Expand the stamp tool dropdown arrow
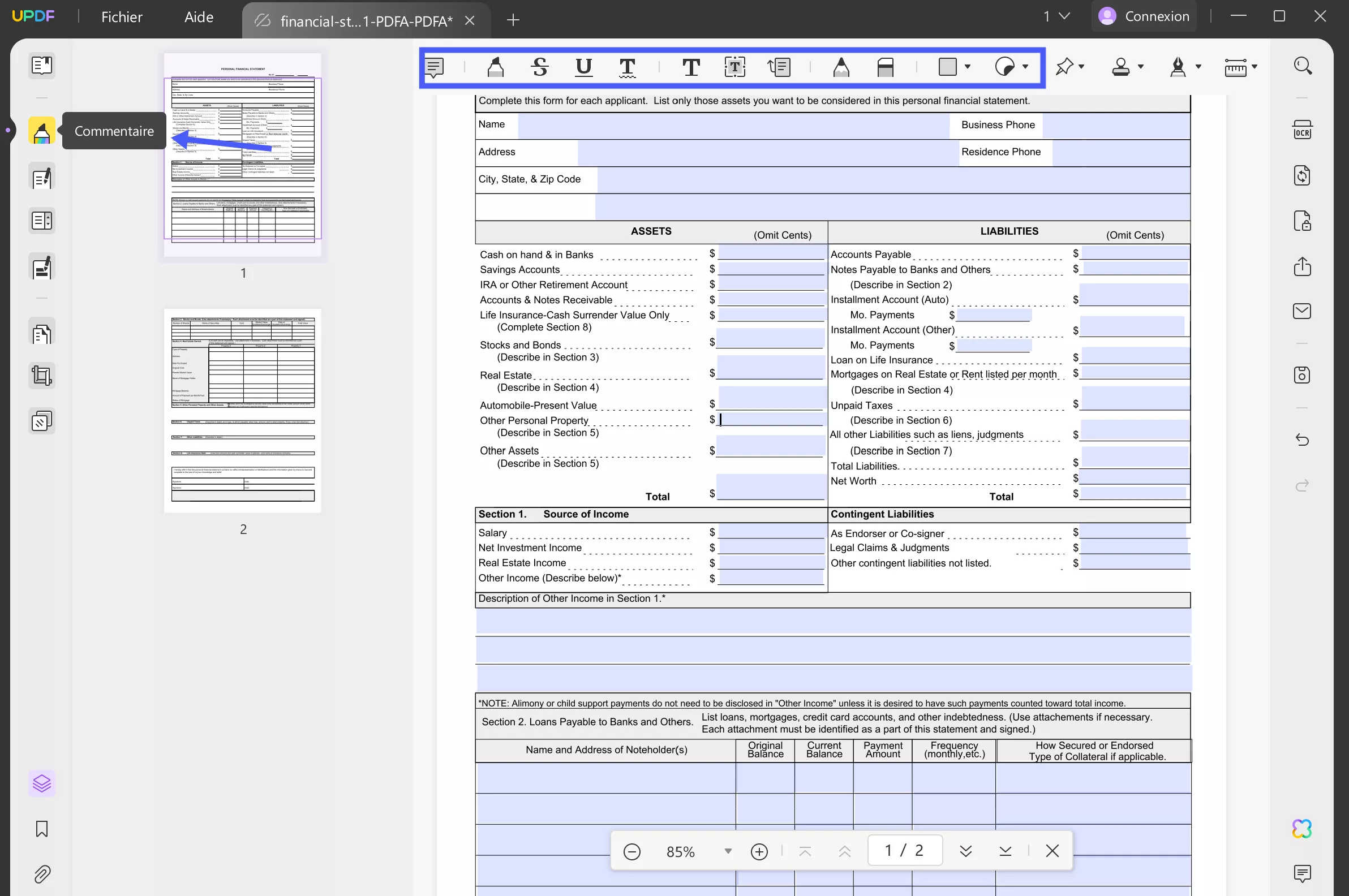1349x896 pixels. 1140,67
